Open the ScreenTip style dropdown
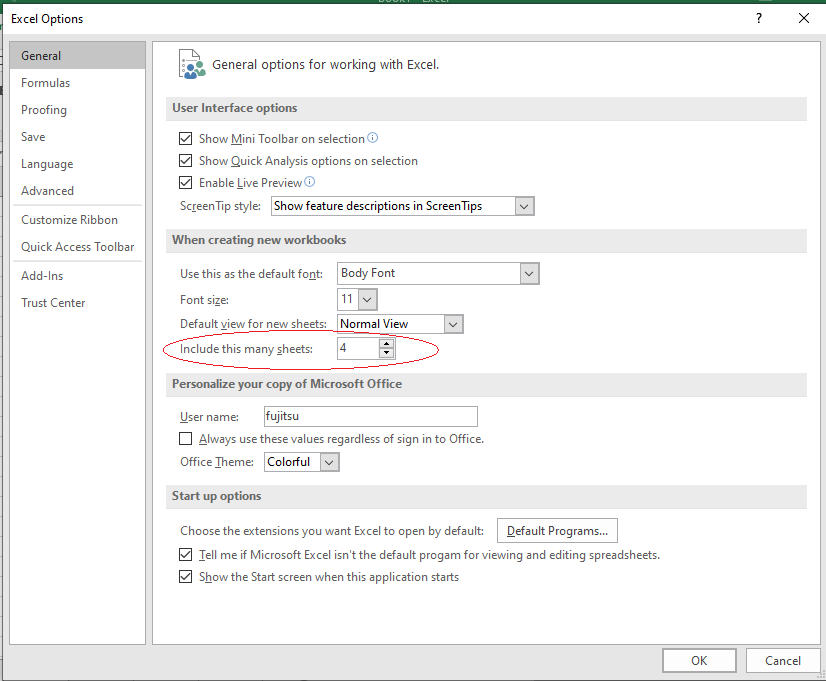The height and width of the screenshot is (681, 826). [525, 206]
